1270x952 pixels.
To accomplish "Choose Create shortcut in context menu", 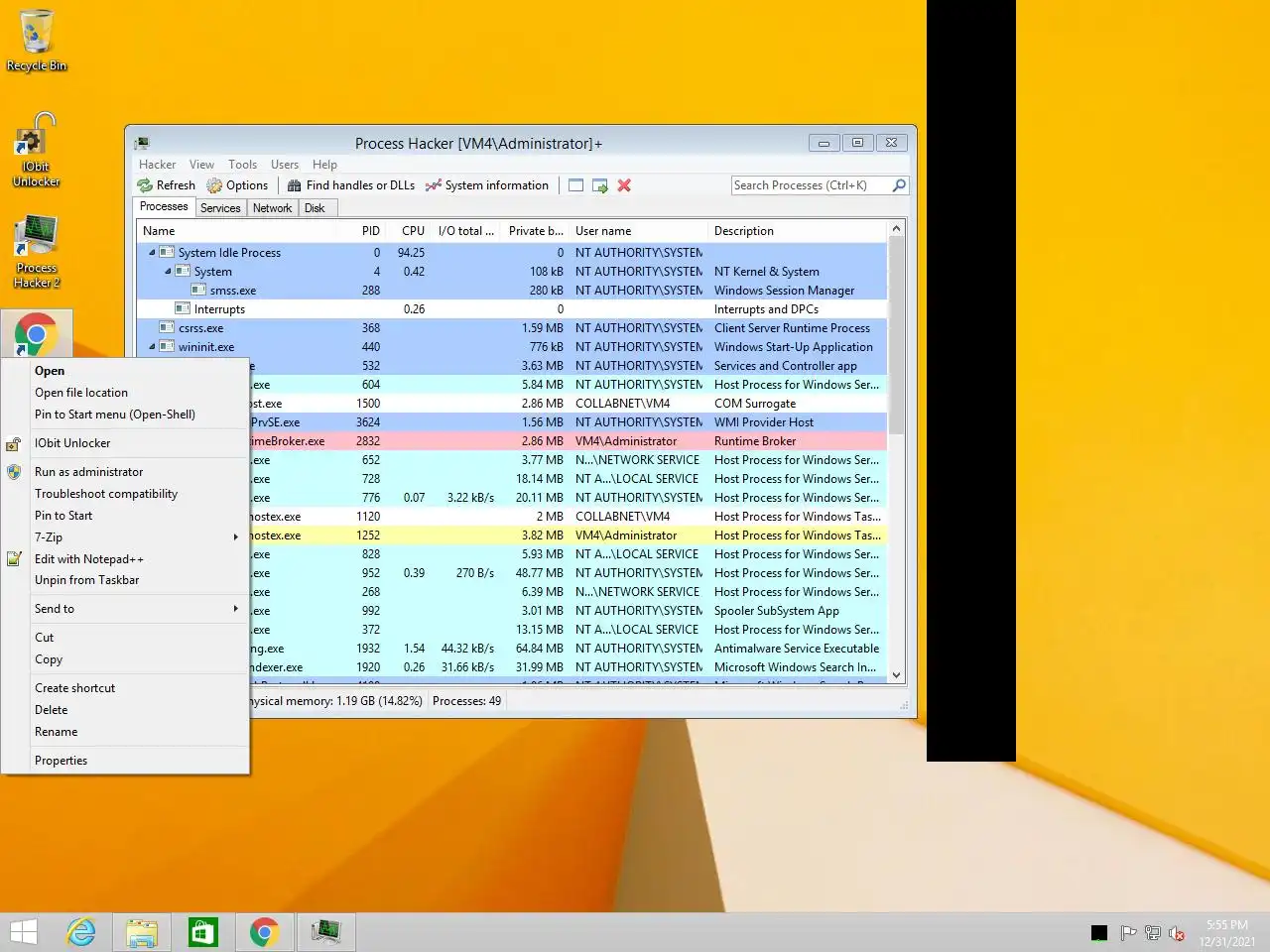I will [125, 688].
